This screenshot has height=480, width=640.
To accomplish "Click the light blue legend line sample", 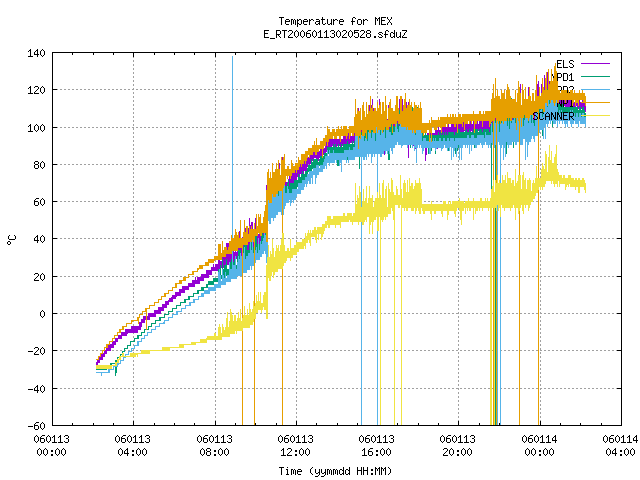I will [596, 89].
